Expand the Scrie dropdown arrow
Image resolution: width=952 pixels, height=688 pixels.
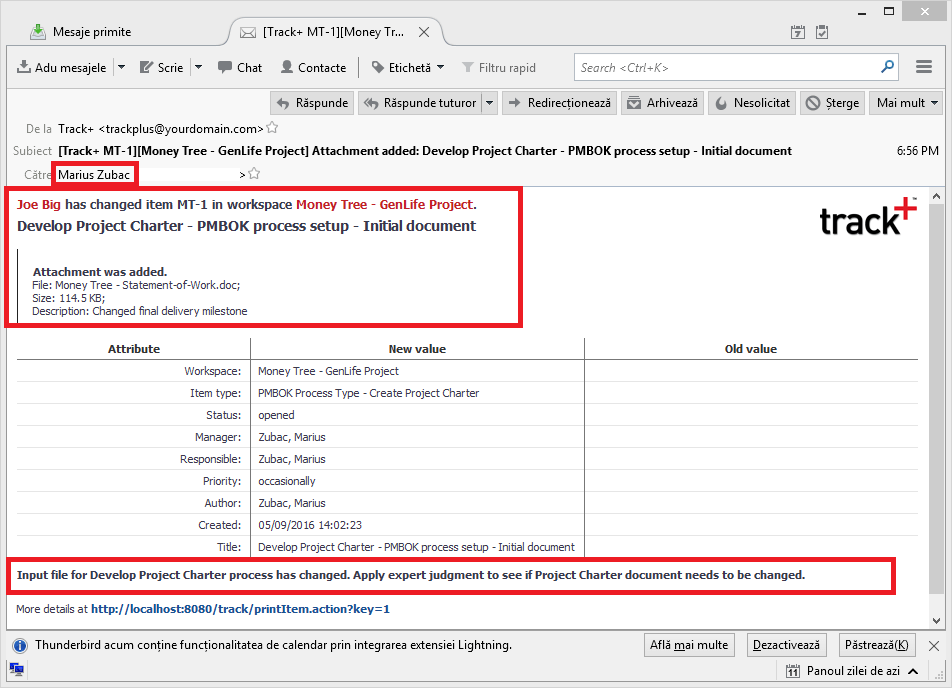[198, 68]
